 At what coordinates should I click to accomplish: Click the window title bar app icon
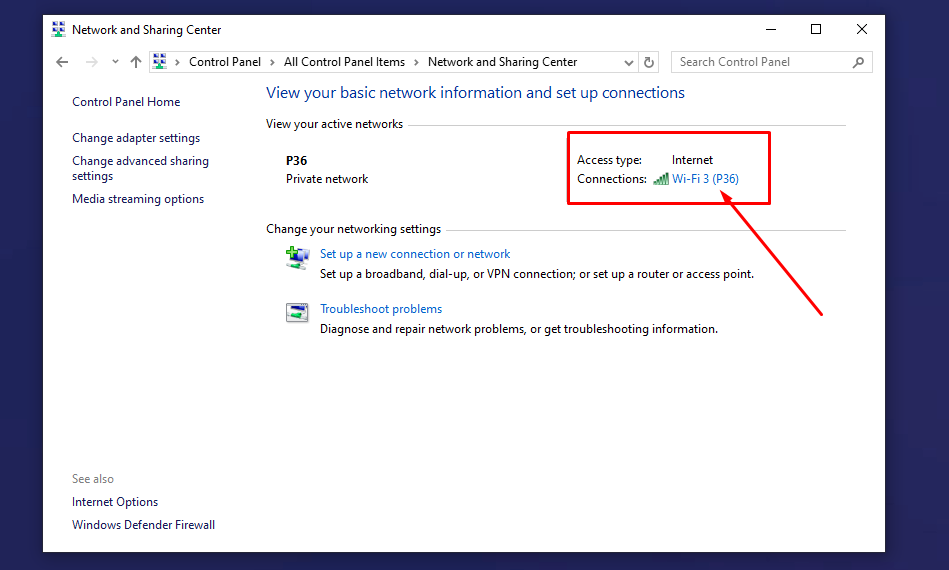tap(59, 29)
